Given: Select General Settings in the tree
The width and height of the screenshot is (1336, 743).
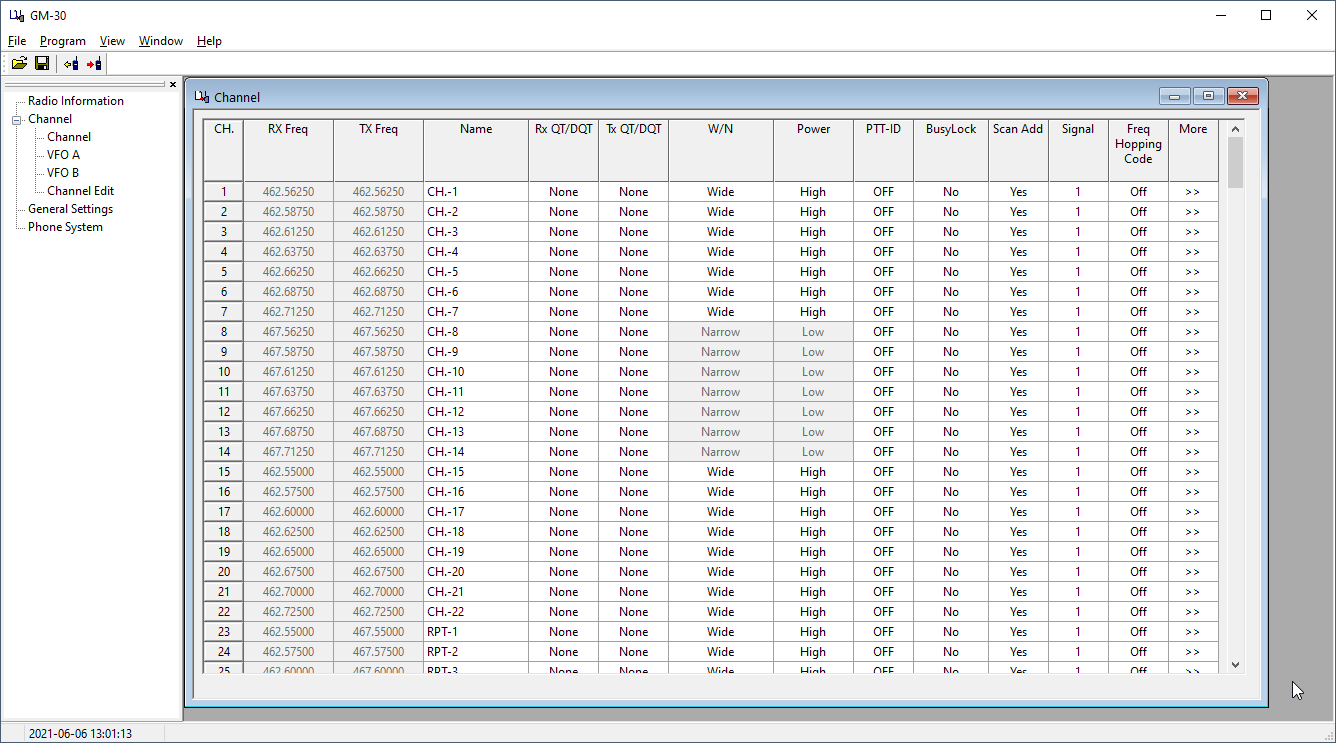Looking at the screenshot, I should tap(69, 208).
